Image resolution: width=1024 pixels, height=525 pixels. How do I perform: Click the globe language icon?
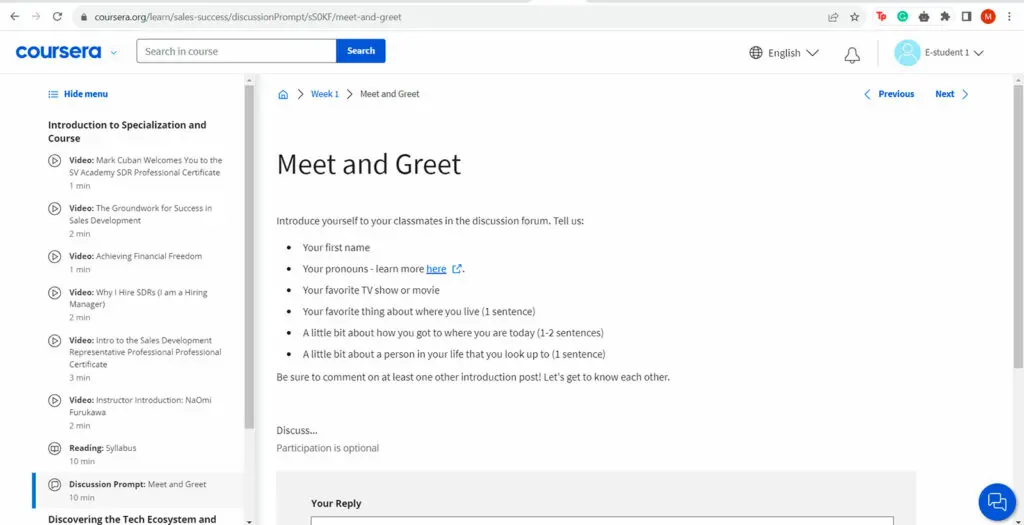[x=756, y=53]
